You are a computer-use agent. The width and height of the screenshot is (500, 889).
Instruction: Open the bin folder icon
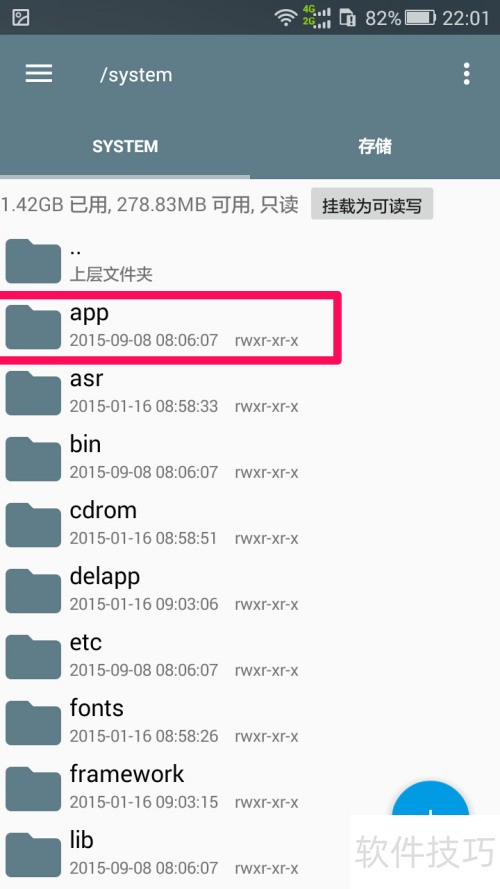pos(33,459)
